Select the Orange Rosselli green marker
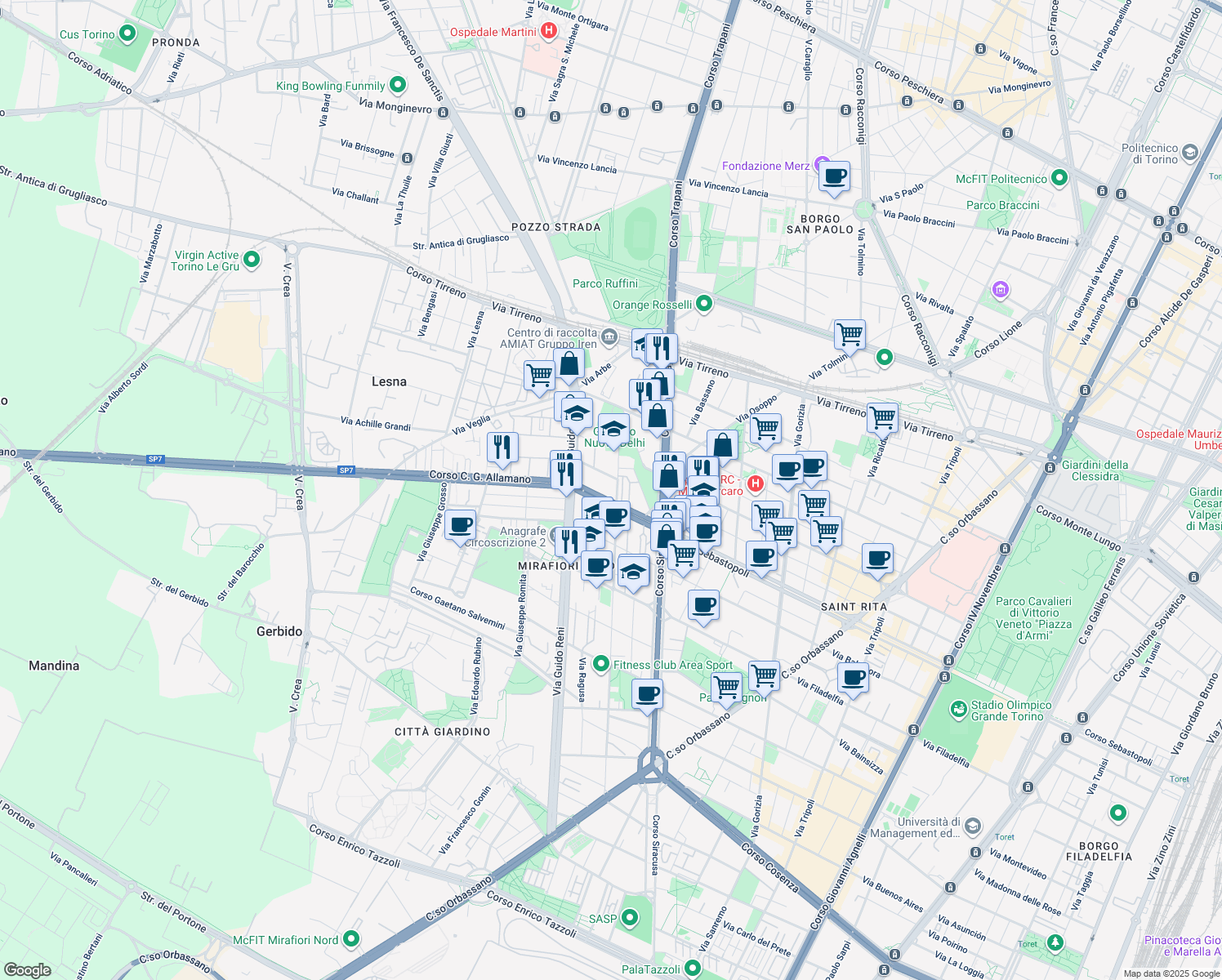The height and width of the screenshot is (980, 1222). click(x=704, y=304)
